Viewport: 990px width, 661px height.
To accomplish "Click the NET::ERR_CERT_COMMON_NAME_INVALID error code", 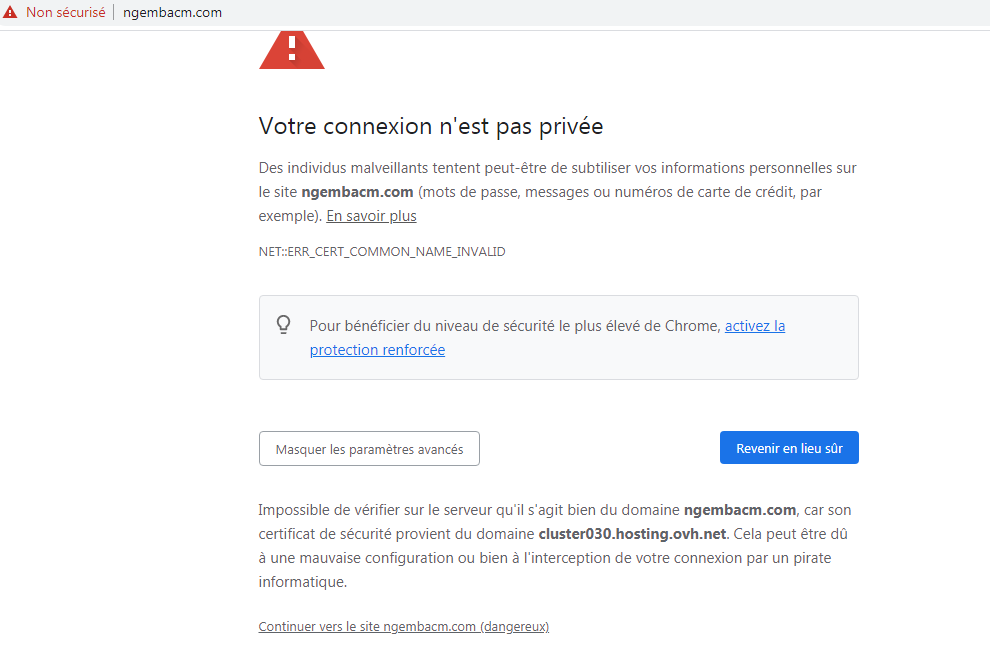I will (x=381, y=252).
